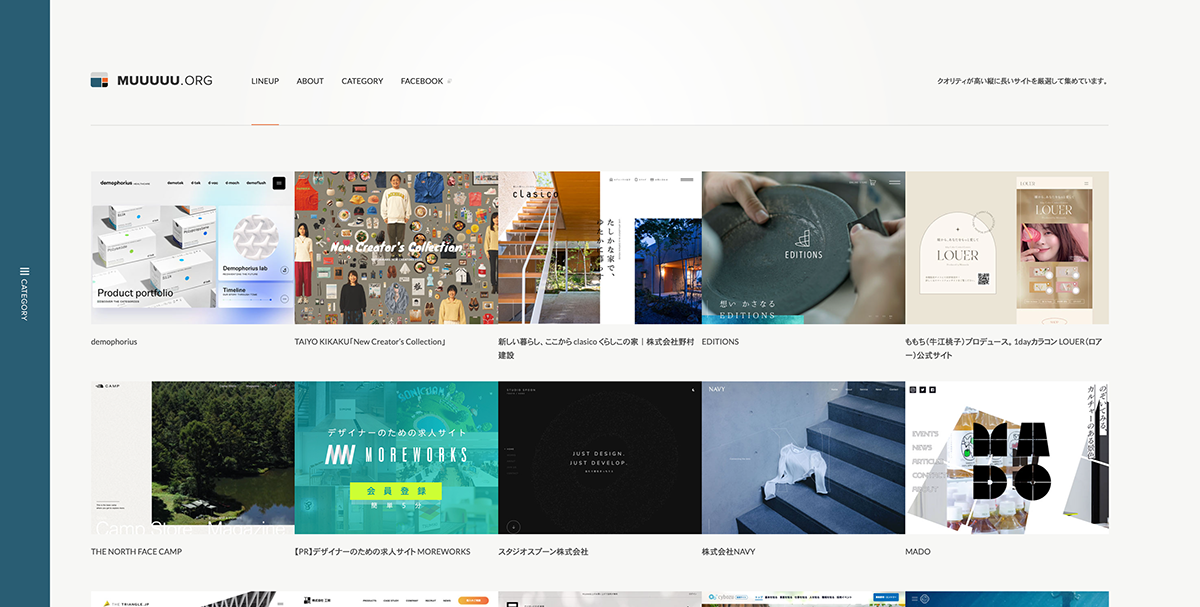Open the demophorius thumbnail
Viewport: 1200px width, 607px height.
tap(192, 247)
